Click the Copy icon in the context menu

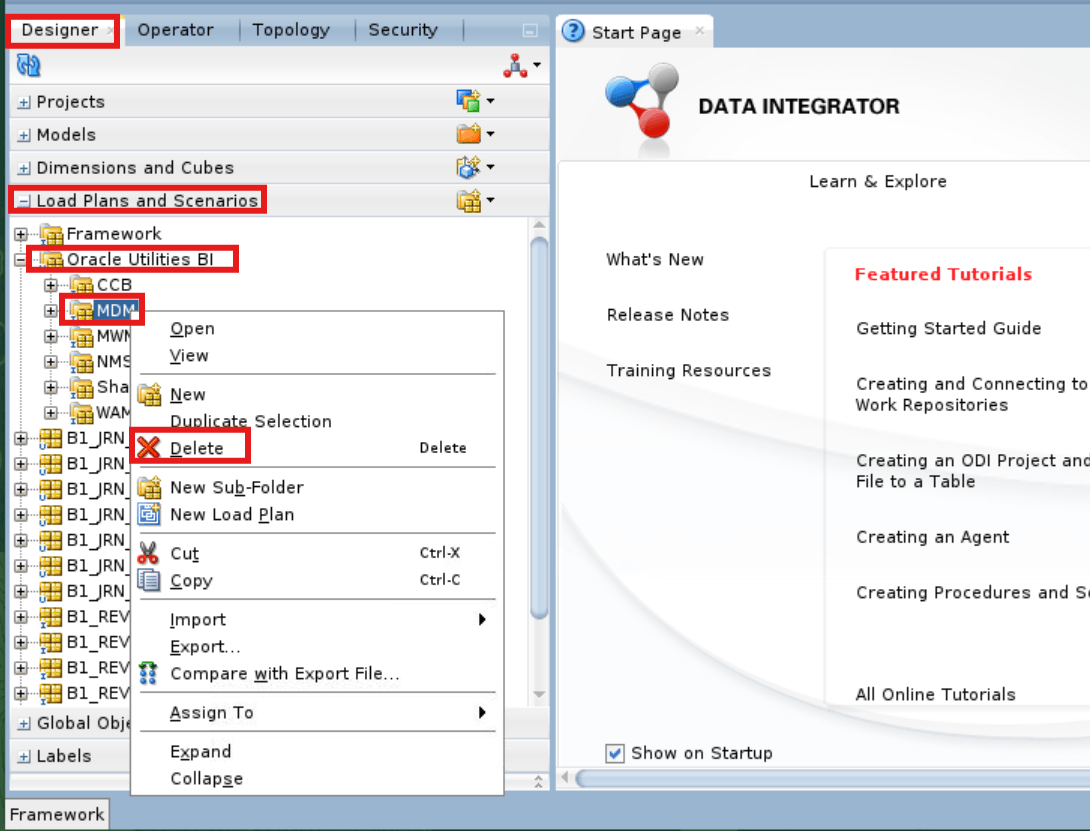[x=146, y=580]
